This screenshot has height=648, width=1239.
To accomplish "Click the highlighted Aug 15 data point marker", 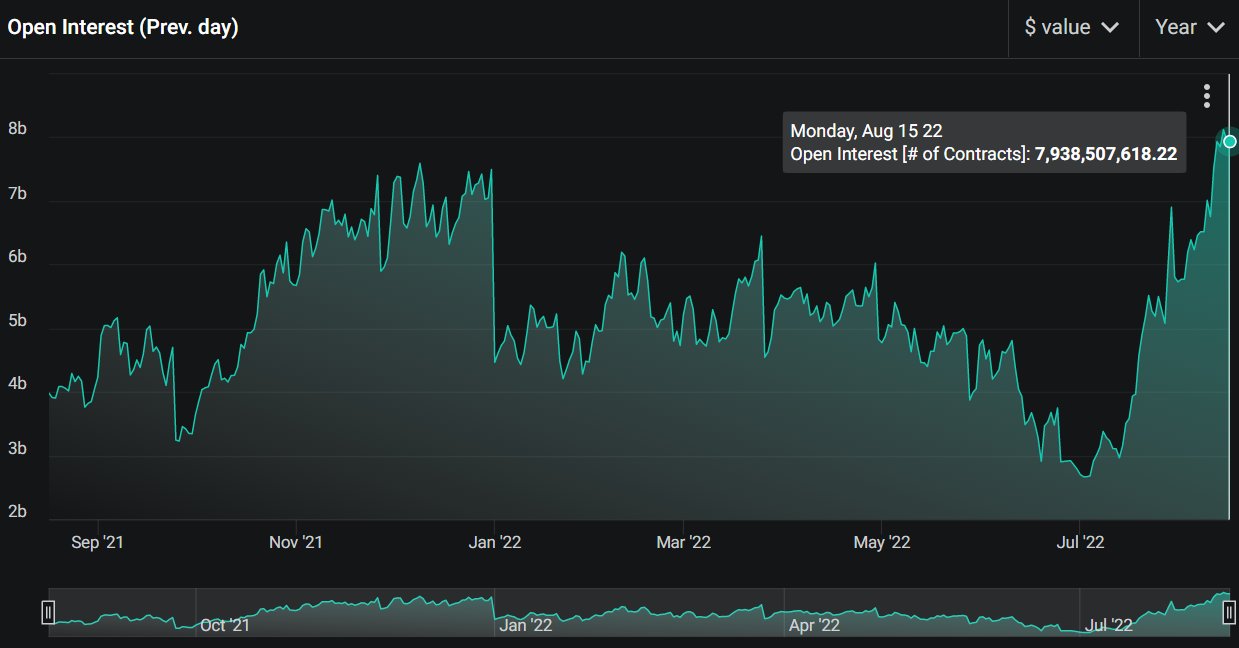I will tap(1229, 141).
